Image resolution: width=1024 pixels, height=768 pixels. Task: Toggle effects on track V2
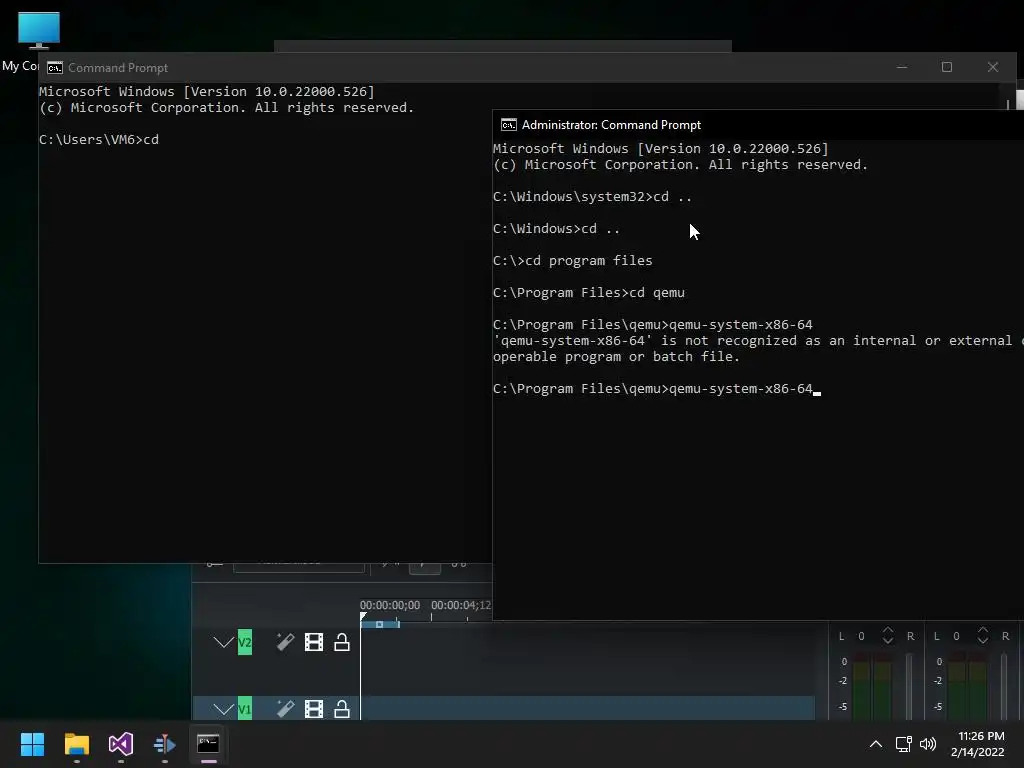click(x=285, y=643)
